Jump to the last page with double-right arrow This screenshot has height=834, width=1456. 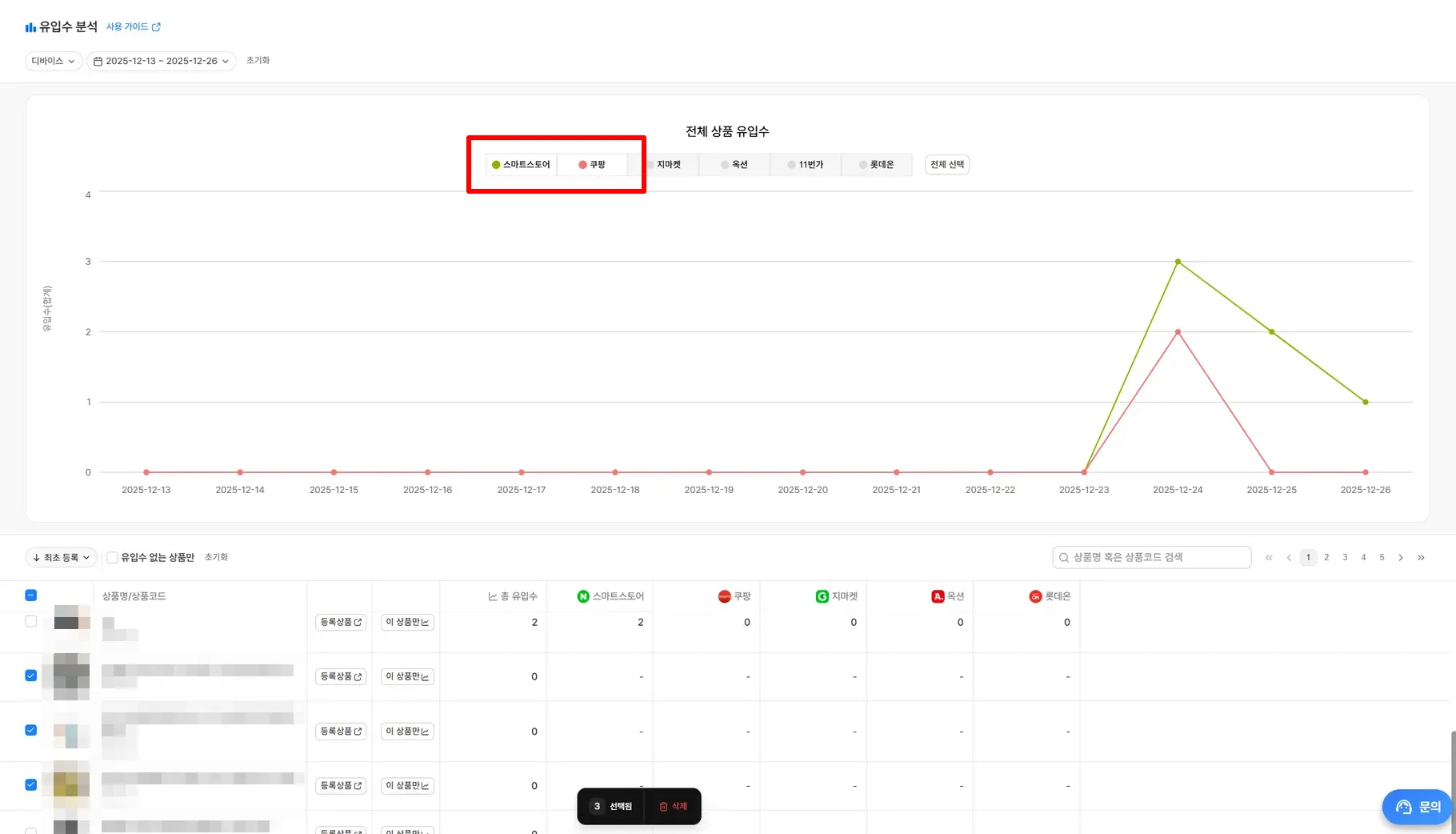(x=1421, y=558)
